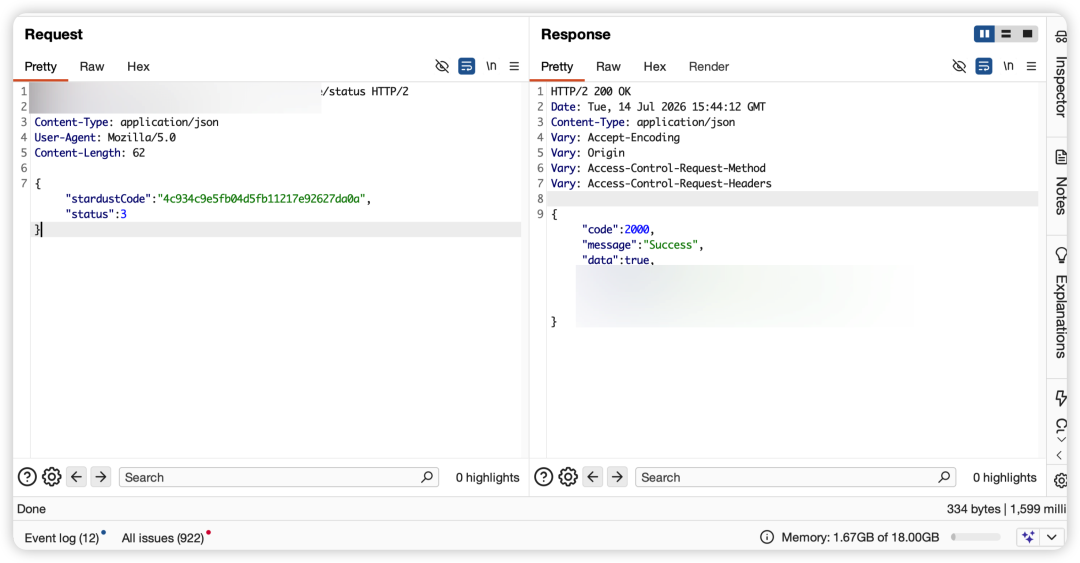Click the memory usage progress bar

(x=975, y=537)
